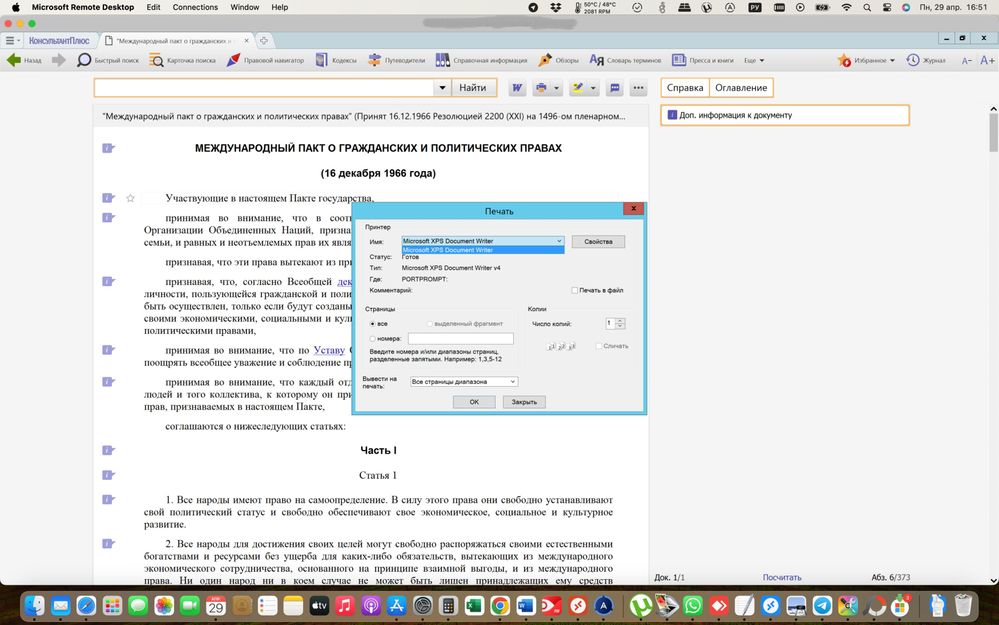
Task: Open the Connections menu
Action: pos(195,7)
